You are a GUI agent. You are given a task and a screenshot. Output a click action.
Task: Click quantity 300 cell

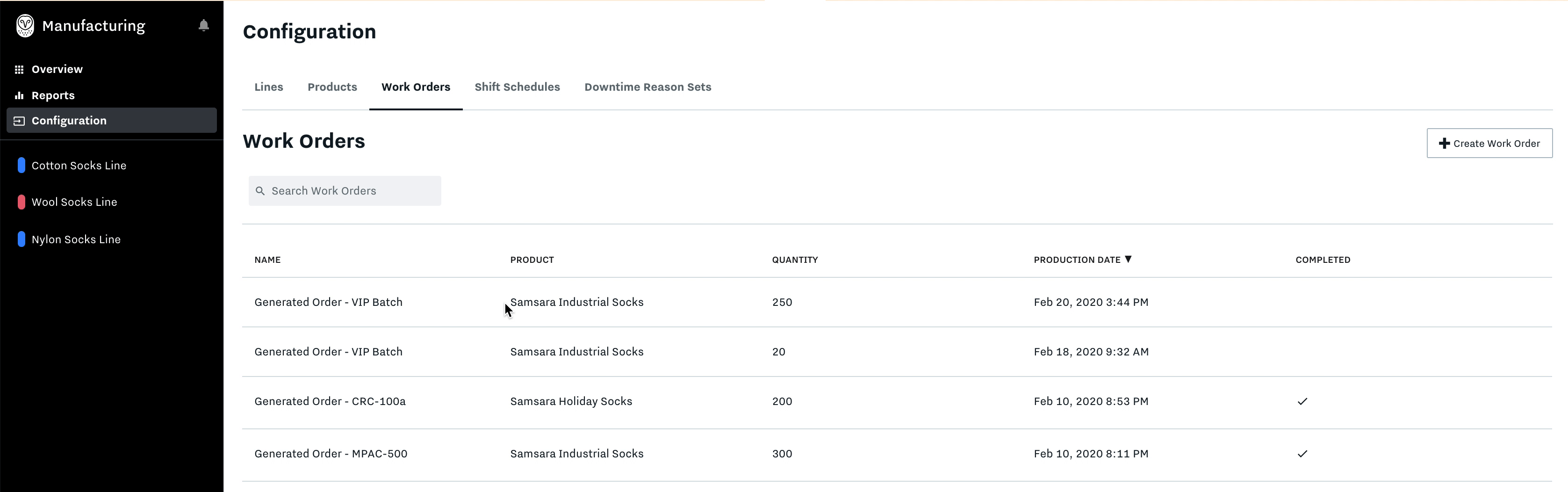tap(782, 454)
